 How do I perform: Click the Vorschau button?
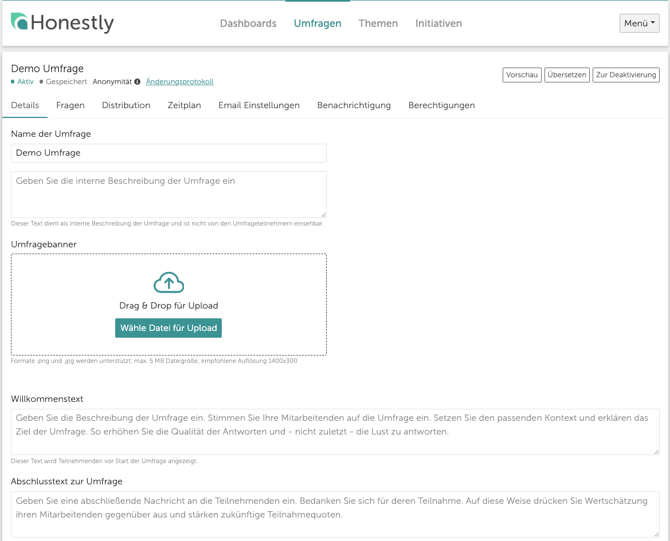(522, 75)
